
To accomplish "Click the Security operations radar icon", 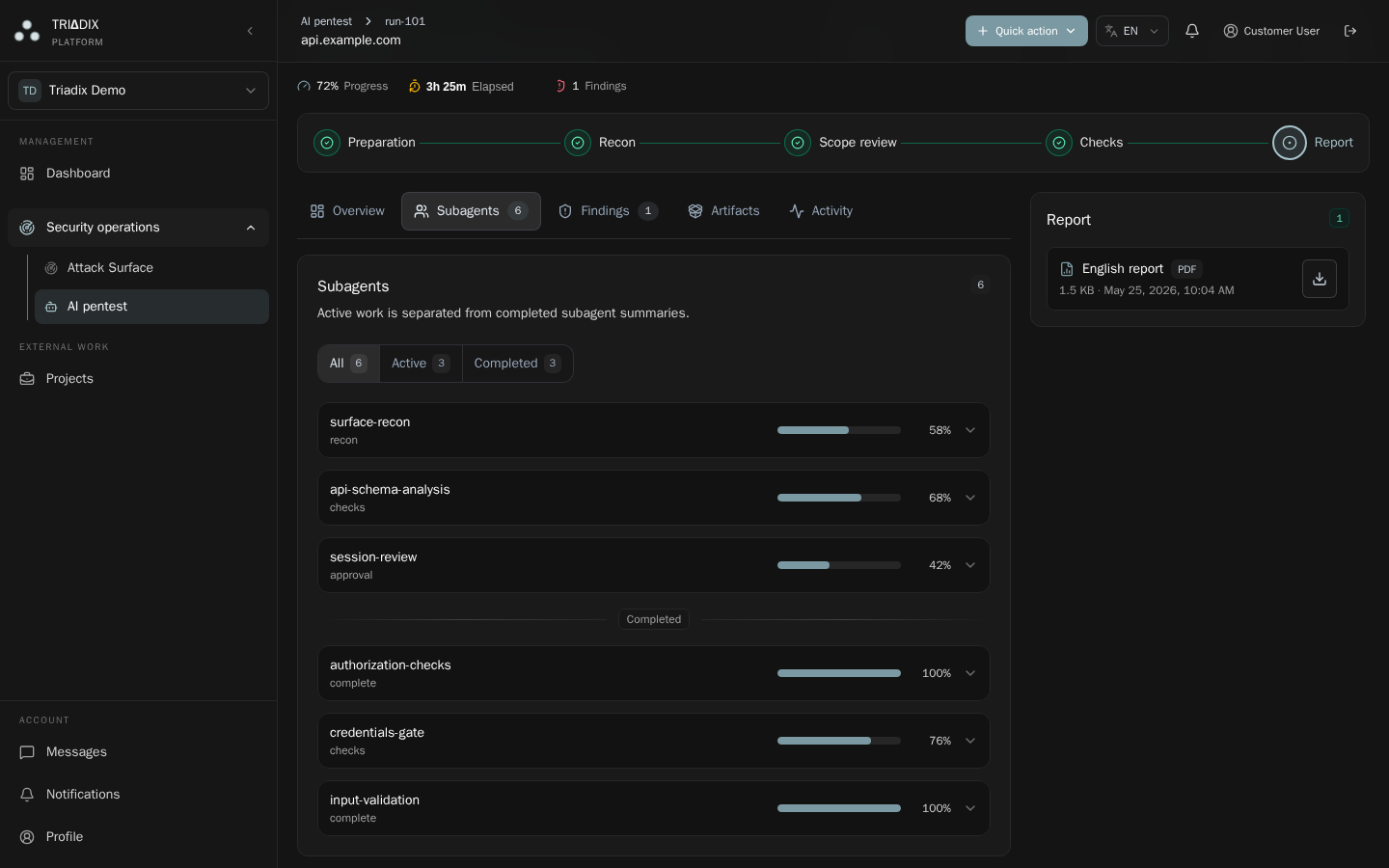I will coord(27,228).
